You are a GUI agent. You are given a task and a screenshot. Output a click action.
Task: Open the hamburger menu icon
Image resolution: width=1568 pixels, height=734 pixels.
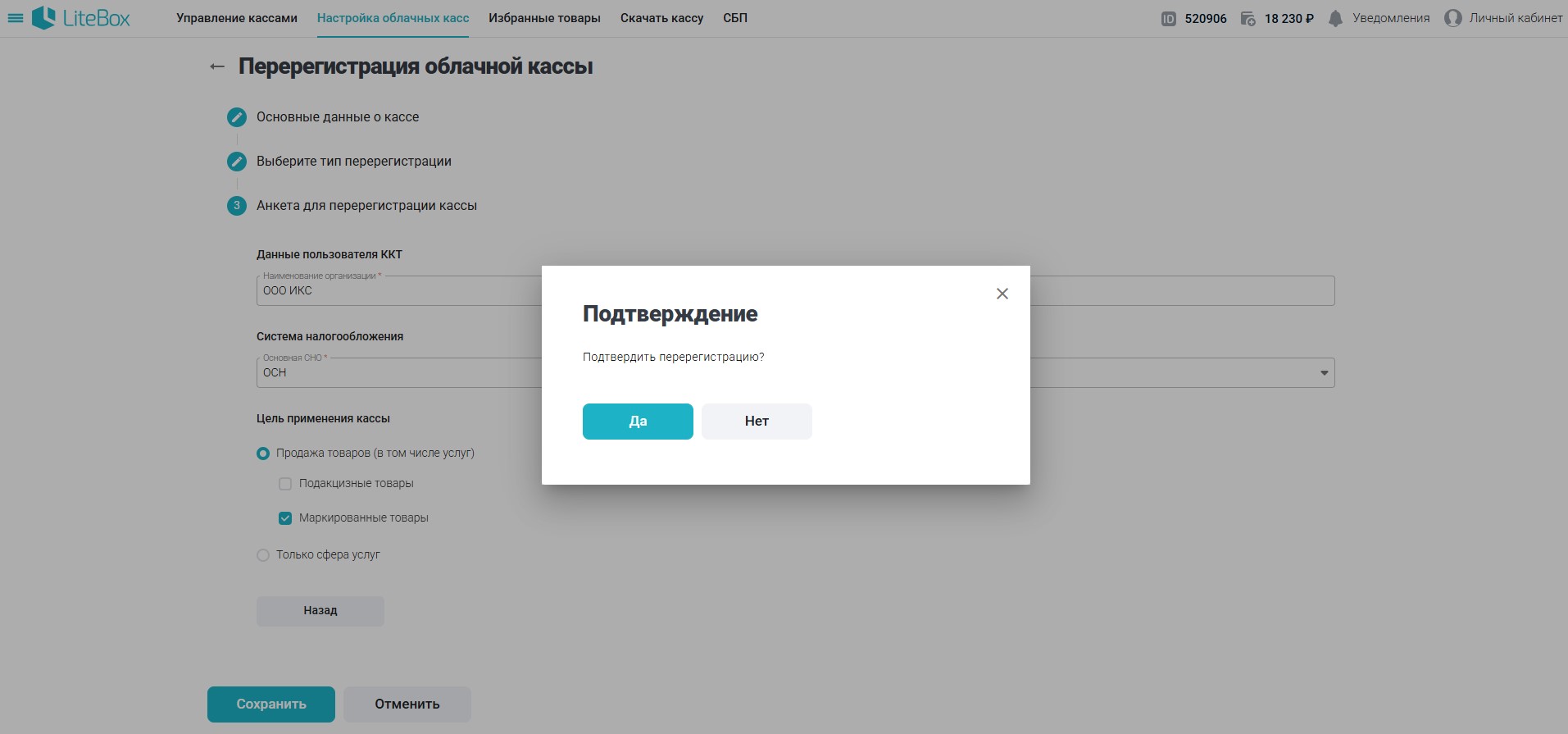[15, 18]
